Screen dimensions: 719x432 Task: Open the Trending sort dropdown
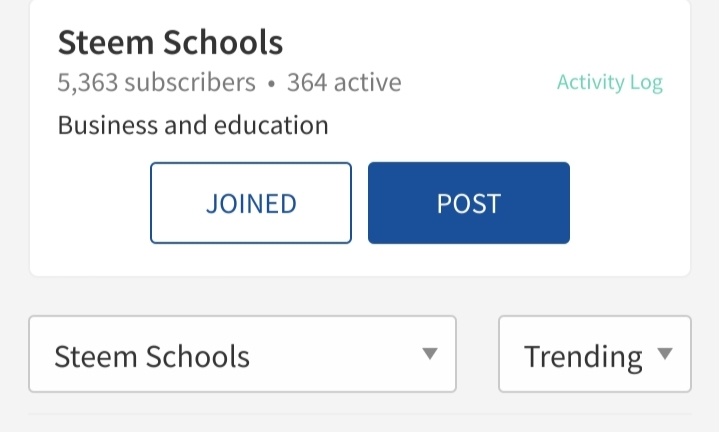click(594, 354)
